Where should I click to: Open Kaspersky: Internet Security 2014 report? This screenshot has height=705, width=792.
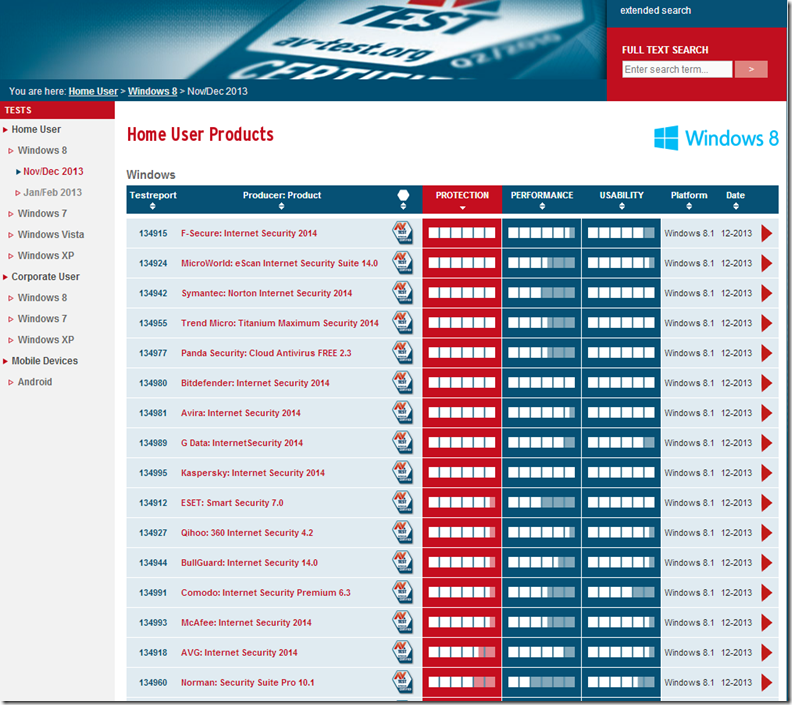[253, 473]
